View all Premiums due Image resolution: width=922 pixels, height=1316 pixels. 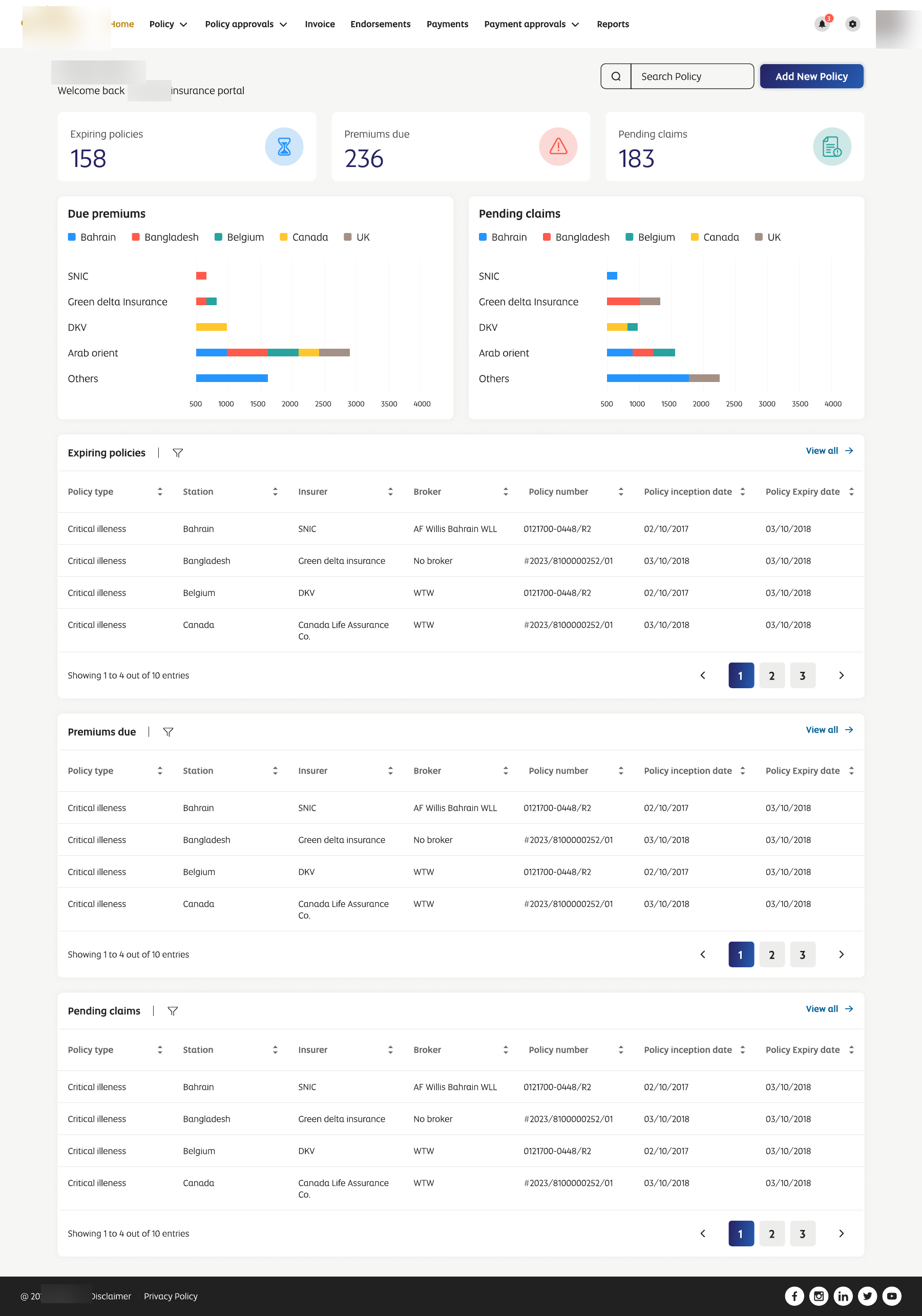(829, 730)
